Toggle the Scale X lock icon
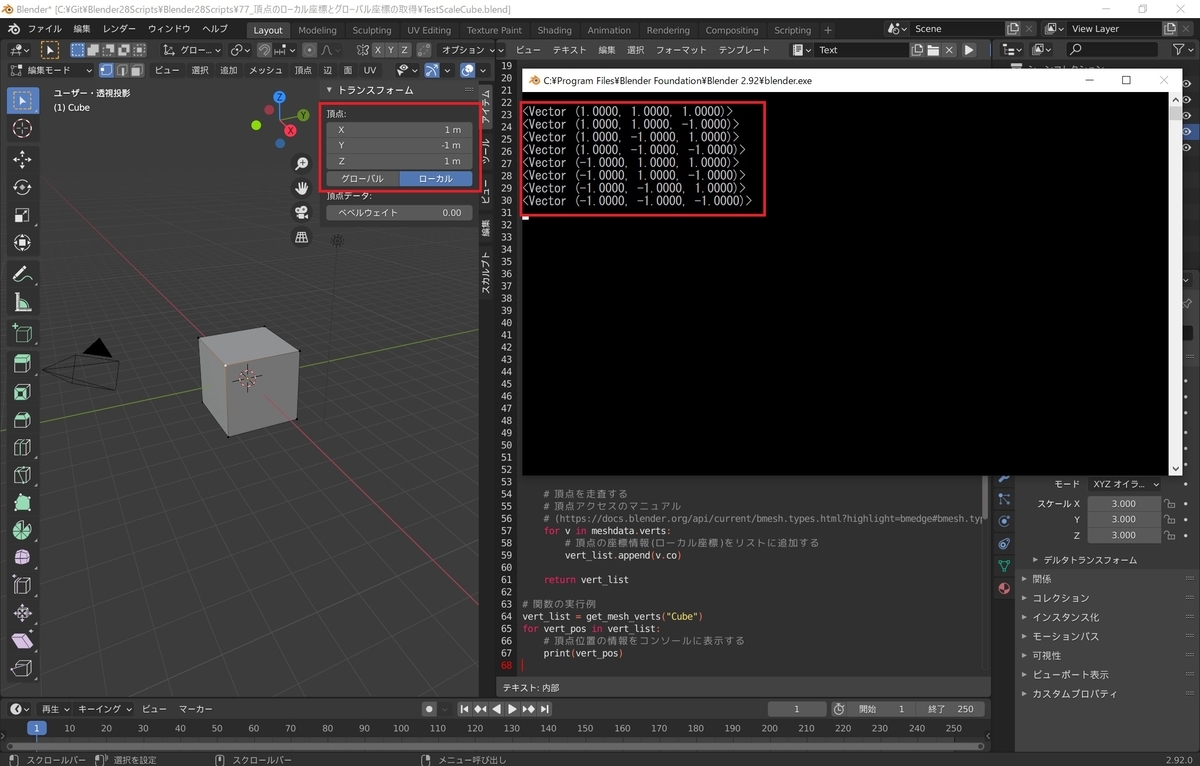The width and height of the screenshot is (1200, 766). 1169,504
